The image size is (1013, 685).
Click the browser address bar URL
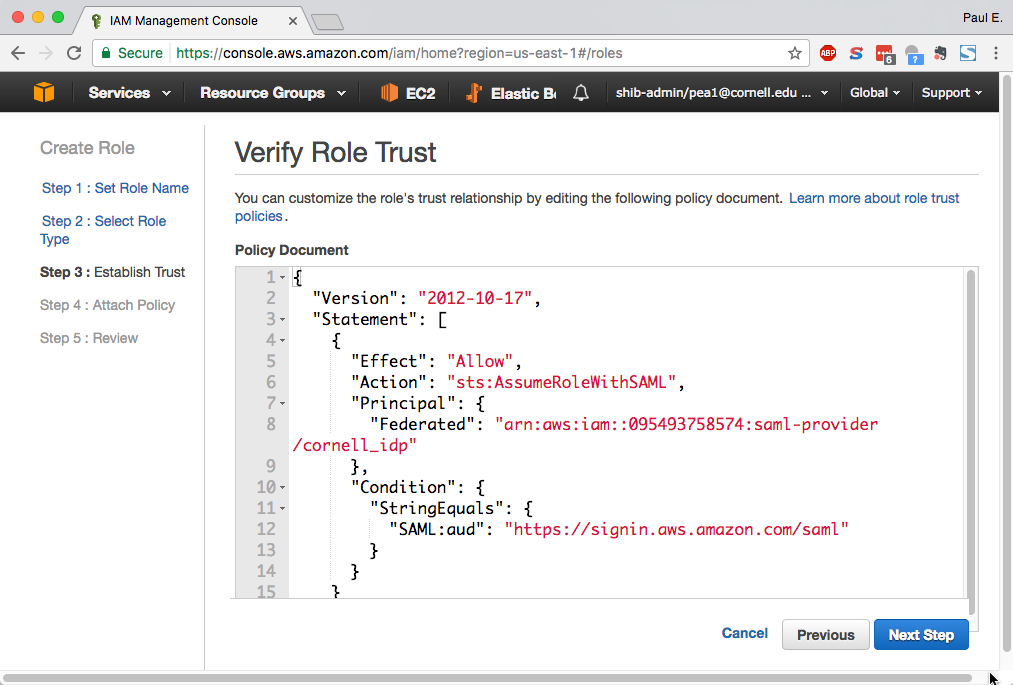coord(399,53)
